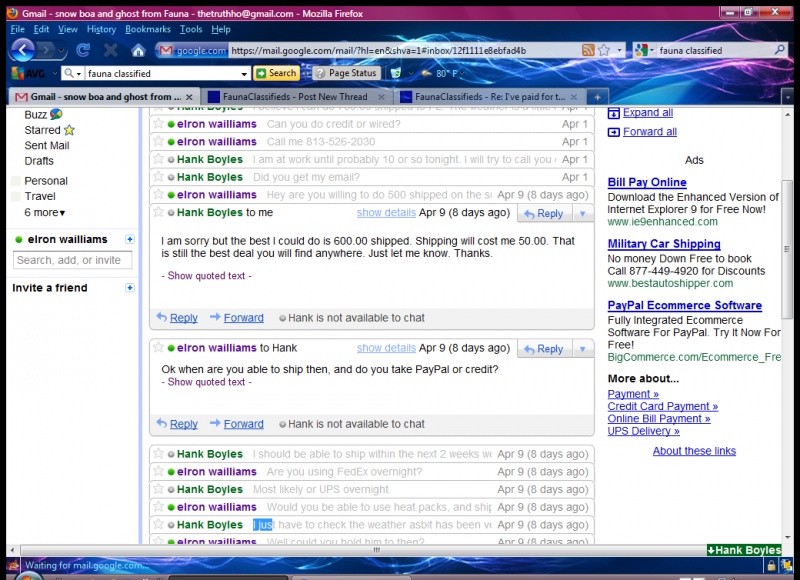Expand Hank Boyles chat popup at bottom
The image size is (800, 580).
(x=744, y=550)
